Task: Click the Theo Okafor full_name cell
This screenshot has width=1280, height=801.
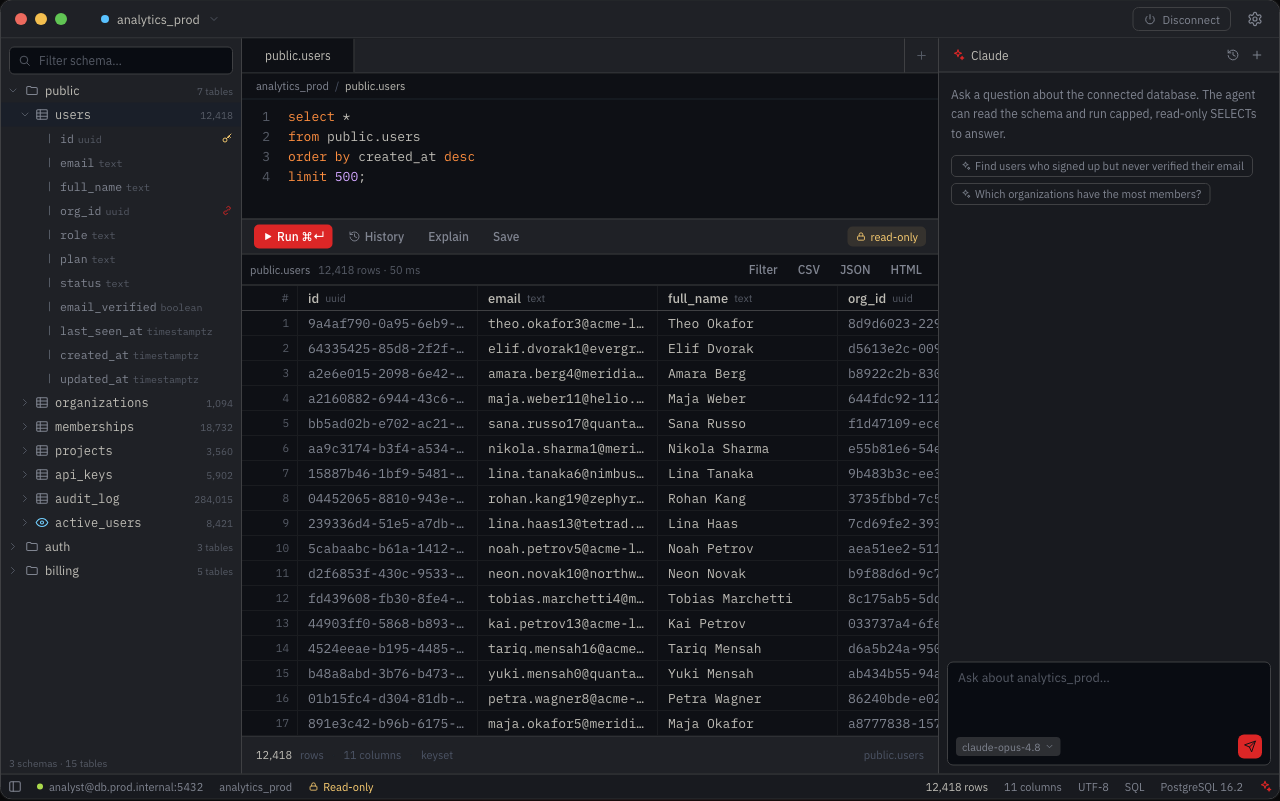Action: click(x=747, y=324)
